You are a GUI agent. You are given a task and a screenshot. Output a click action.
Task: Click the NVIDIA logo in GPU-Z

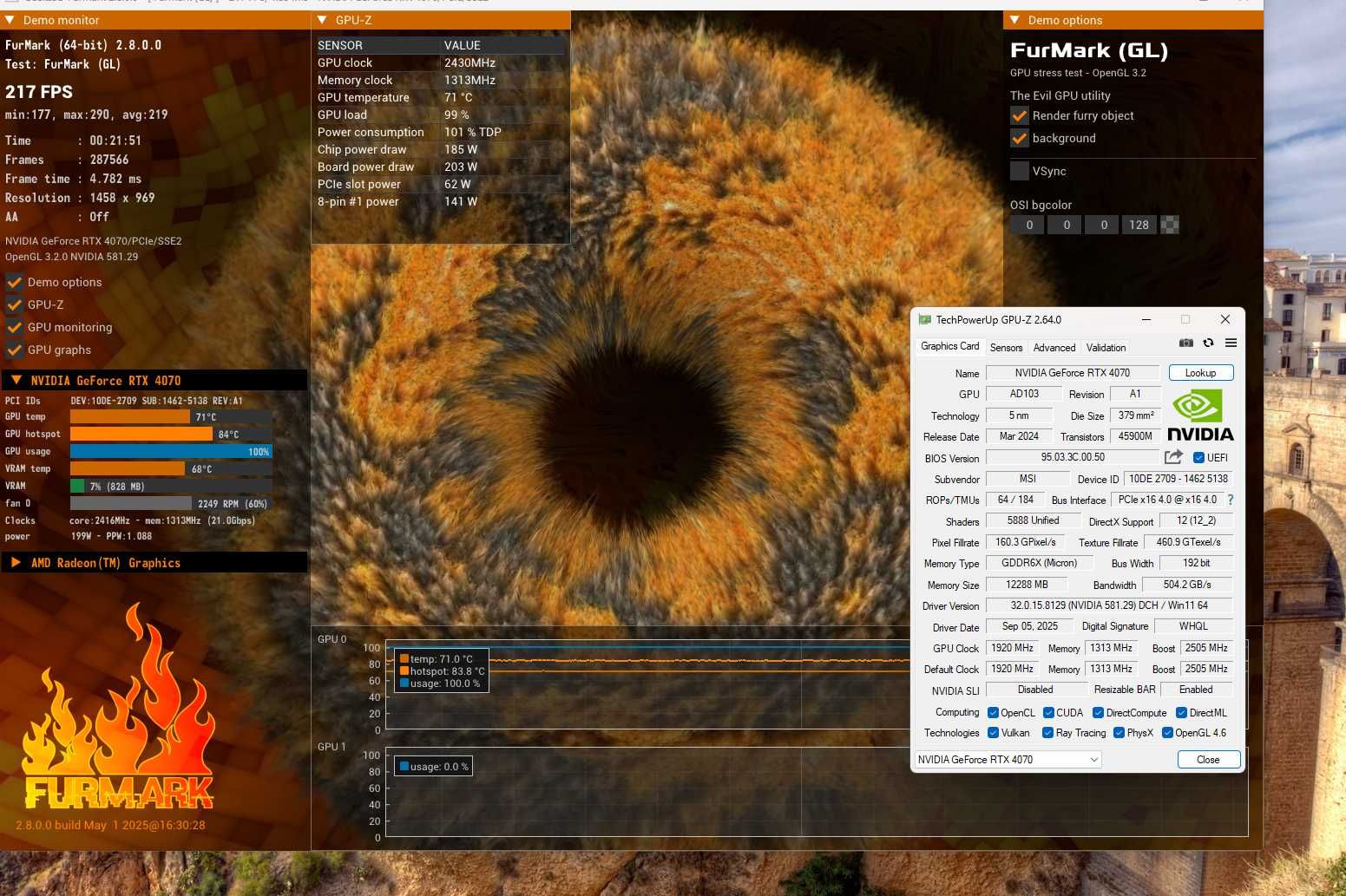pos(1200,415)
